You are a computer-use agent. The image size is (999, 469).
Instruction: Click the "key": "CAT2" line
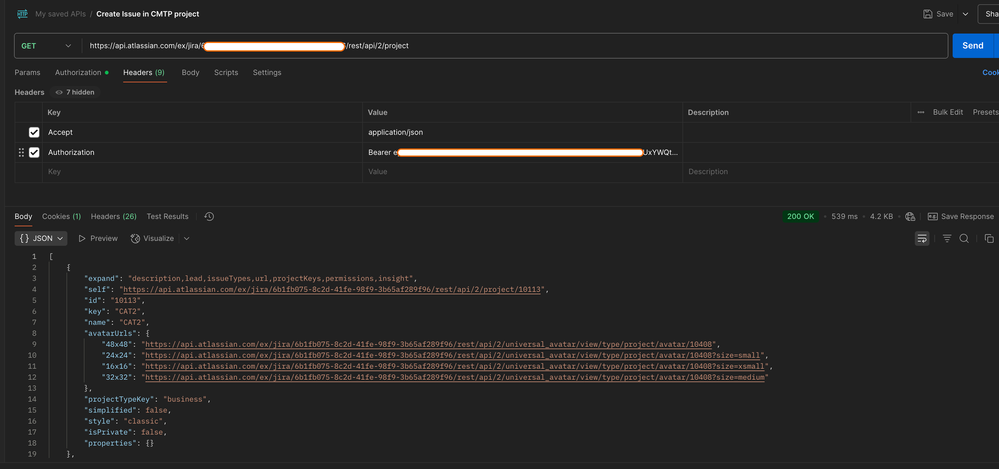pyautogui.click(x=115, y=311)
